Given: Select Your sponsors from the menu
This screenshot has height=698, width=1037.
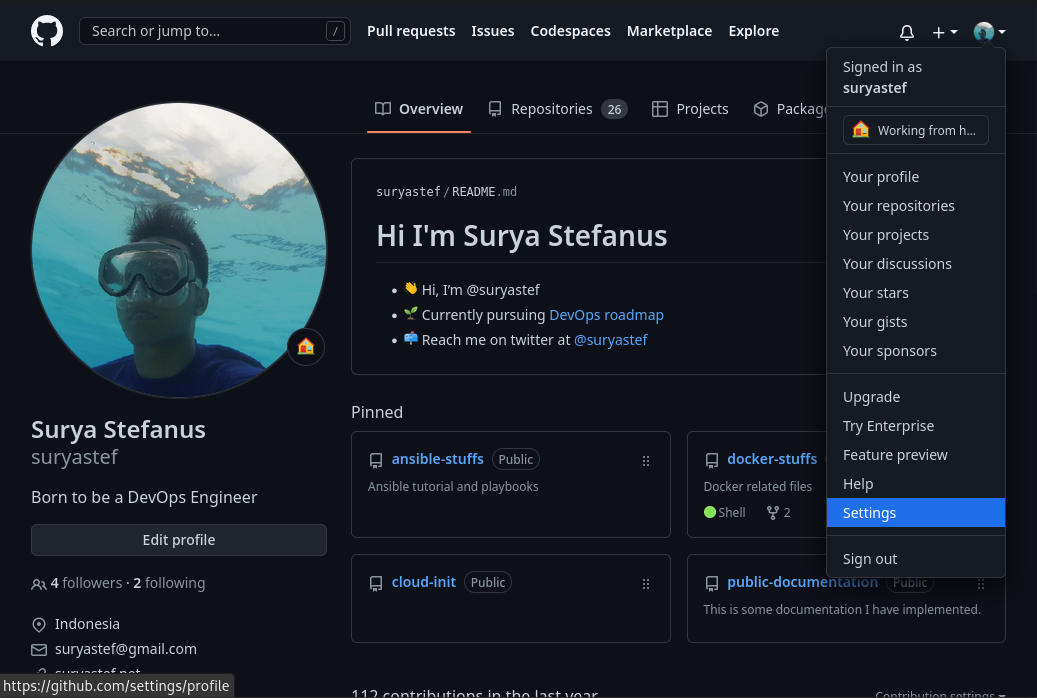Looking at the screenshot, I should click(916, 351).
